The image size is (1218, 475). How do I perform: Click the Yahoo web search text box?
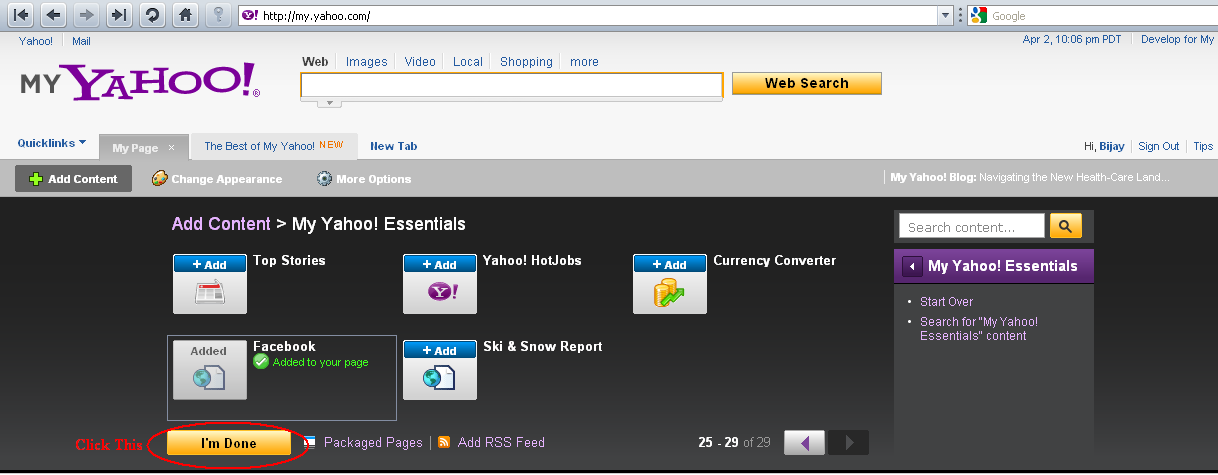click(512, 85)
